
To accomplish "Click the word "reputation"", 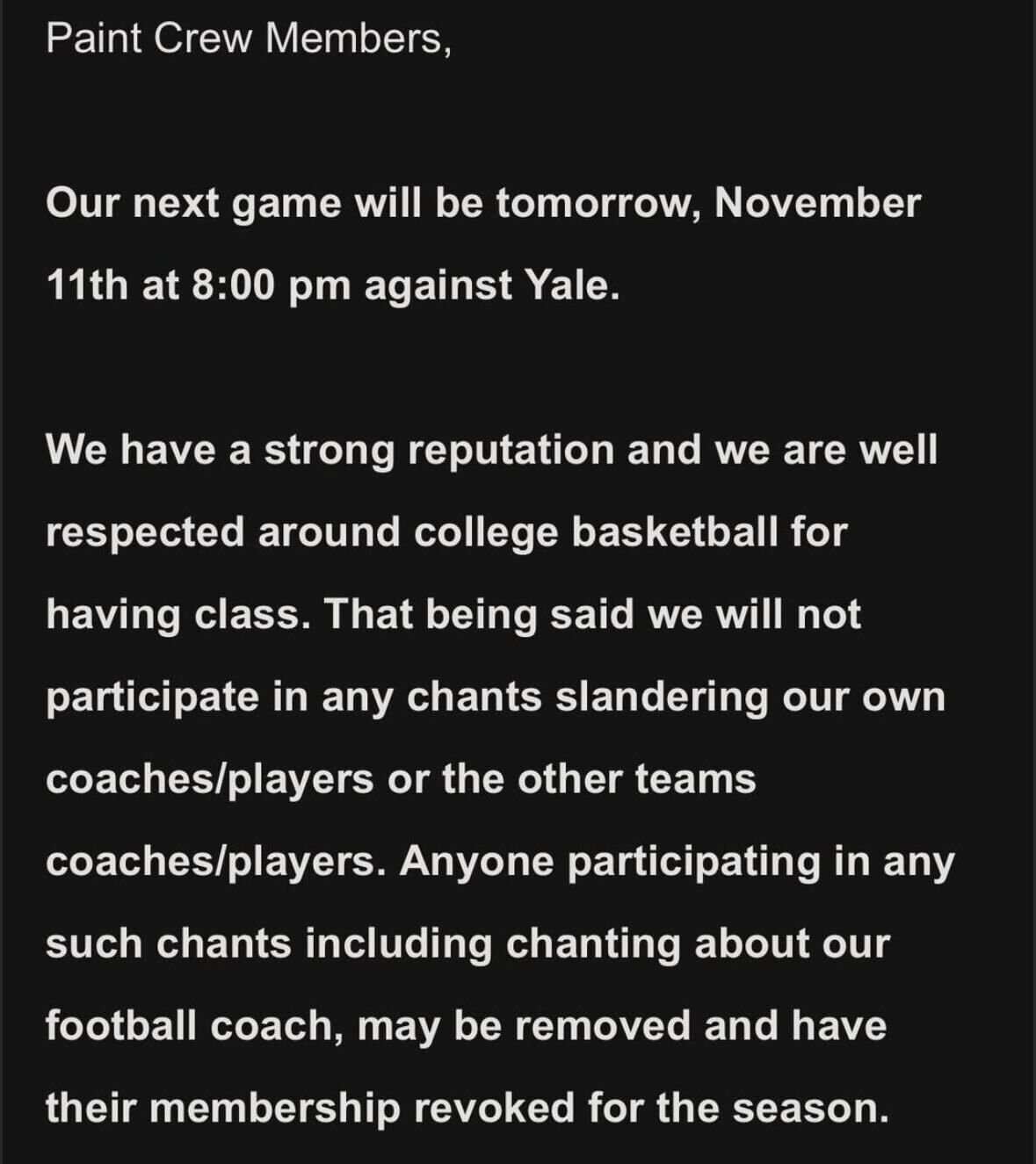I will (x=511, y=451).
